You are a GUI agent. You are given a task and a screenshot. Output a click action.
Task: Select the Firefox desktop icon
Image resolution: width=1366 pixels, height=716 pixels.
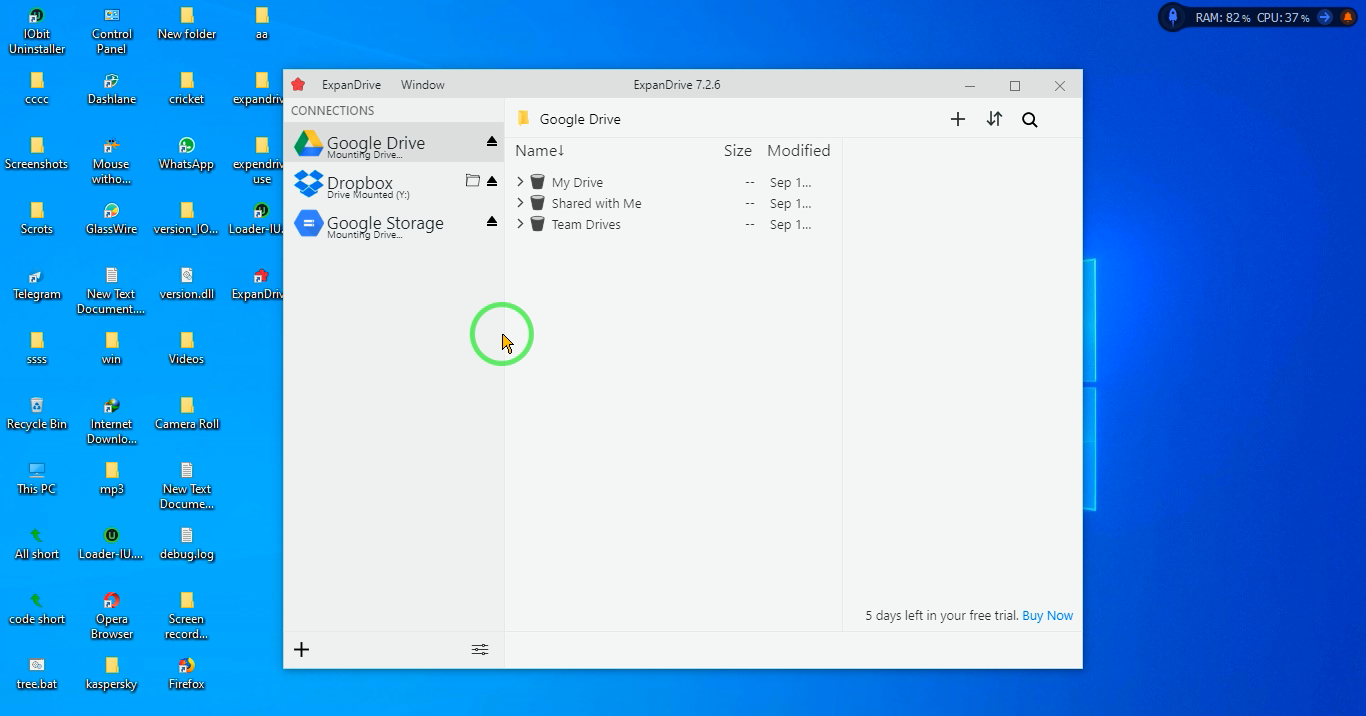(187, 673)
